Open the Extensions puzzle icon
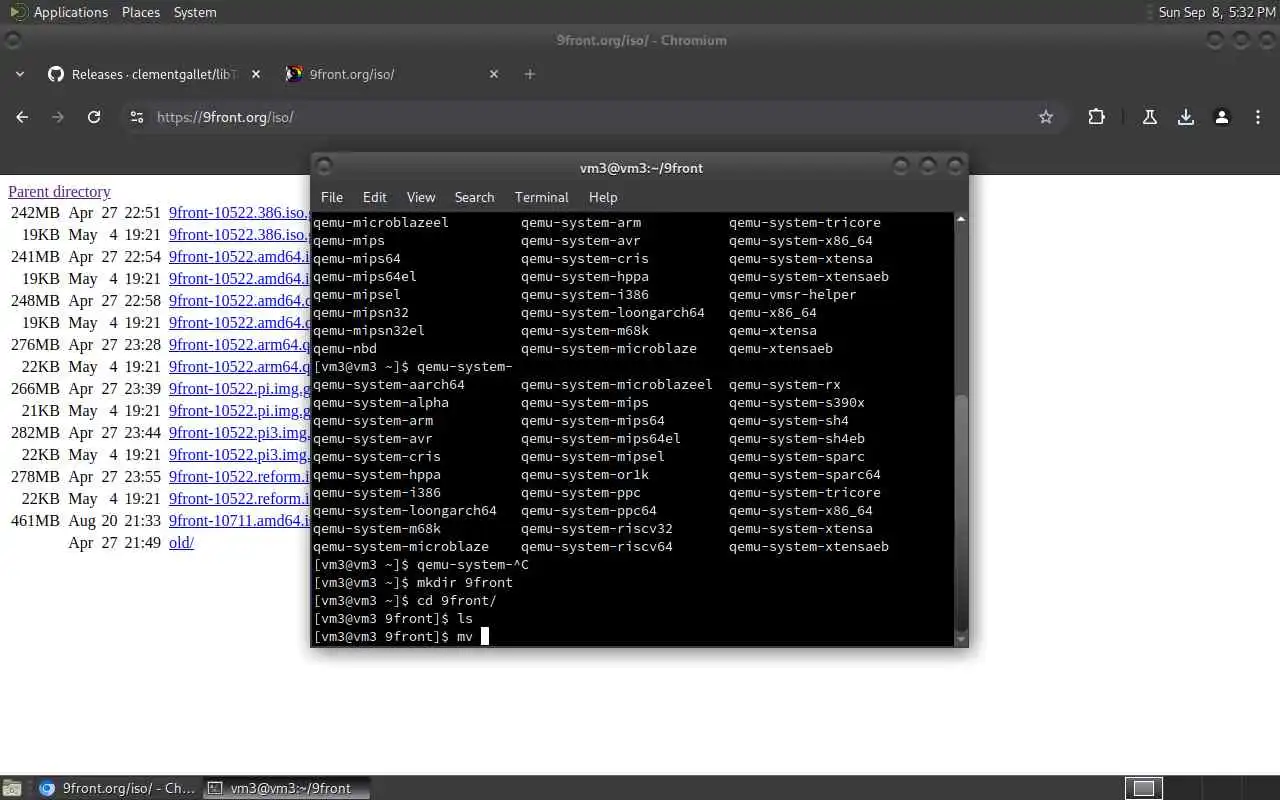Image resolution: width=1280 pixels, height=800 pixels. click(x=1097, y=117)
